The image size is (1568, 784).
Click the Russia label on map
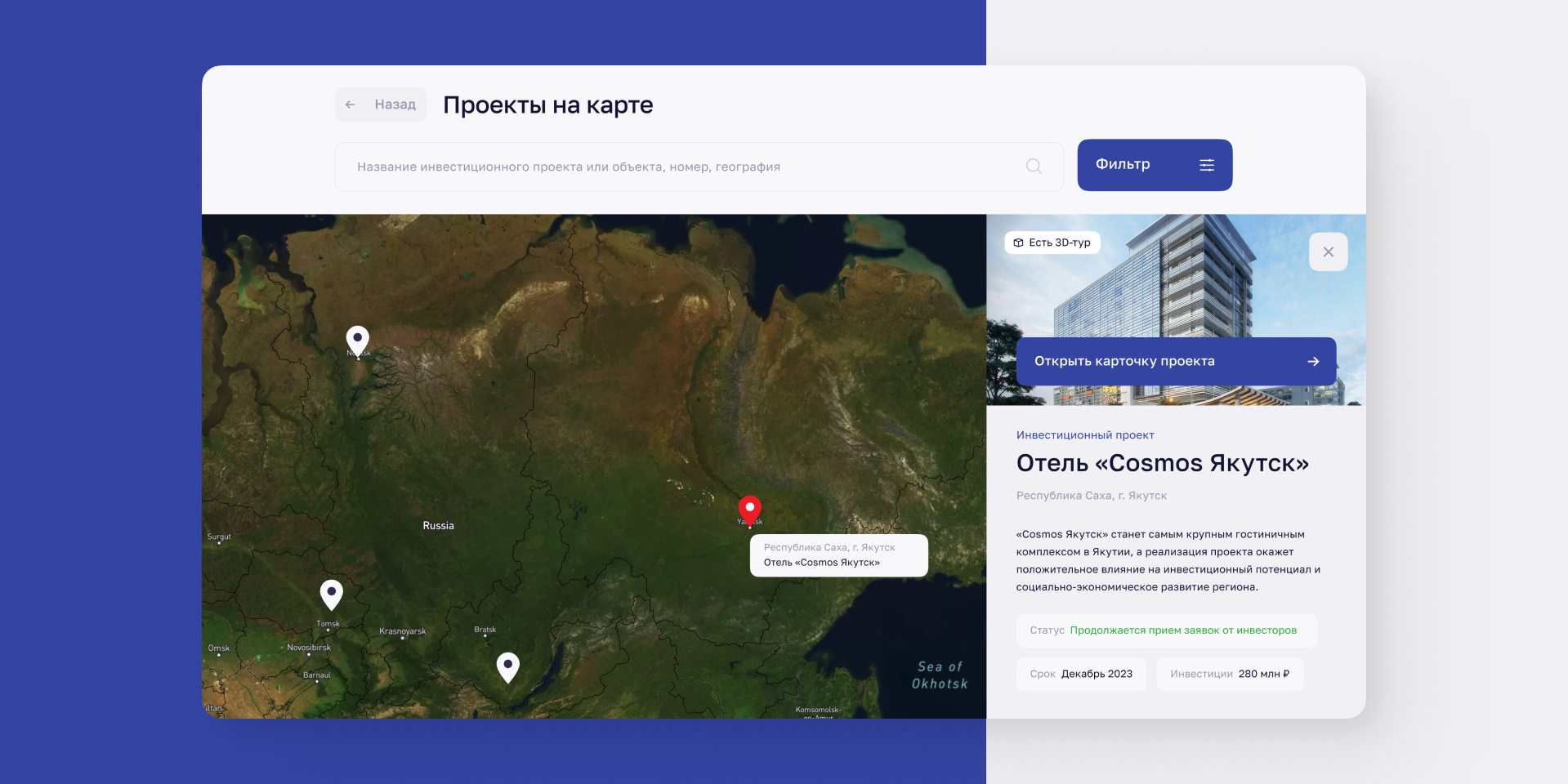point(438,526)
